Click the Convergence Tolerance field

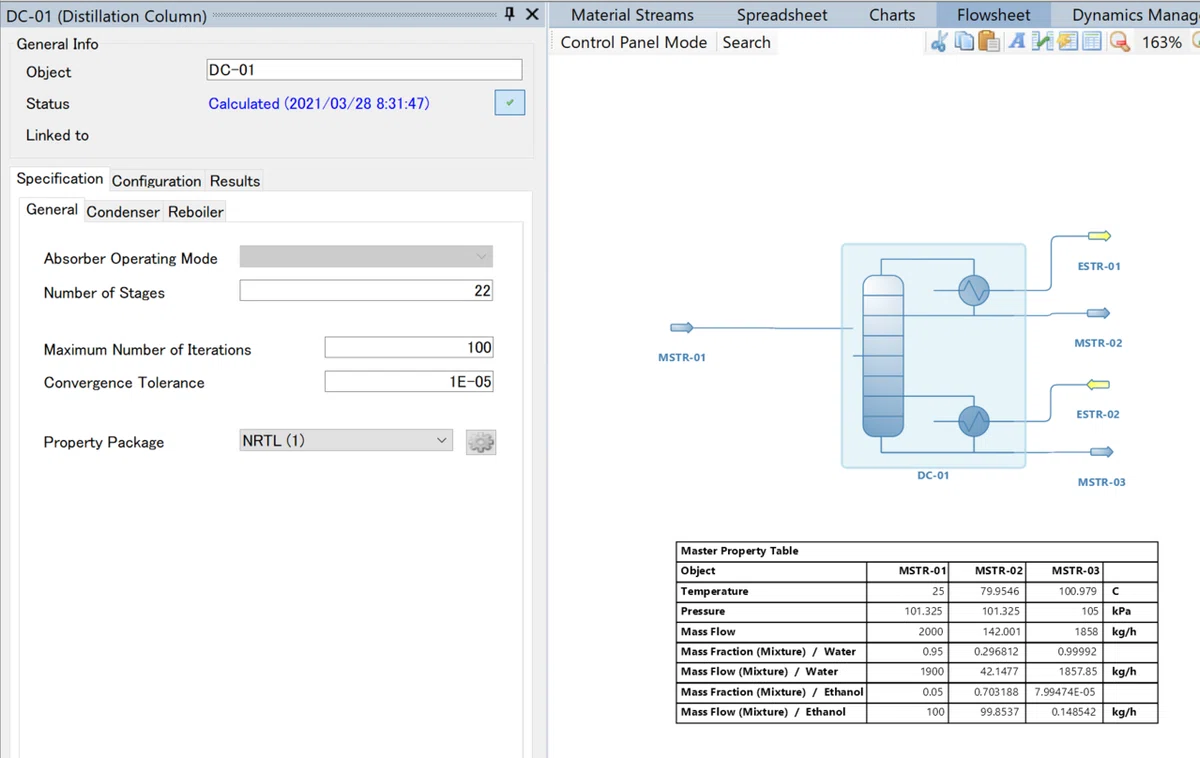pos(409,381)
